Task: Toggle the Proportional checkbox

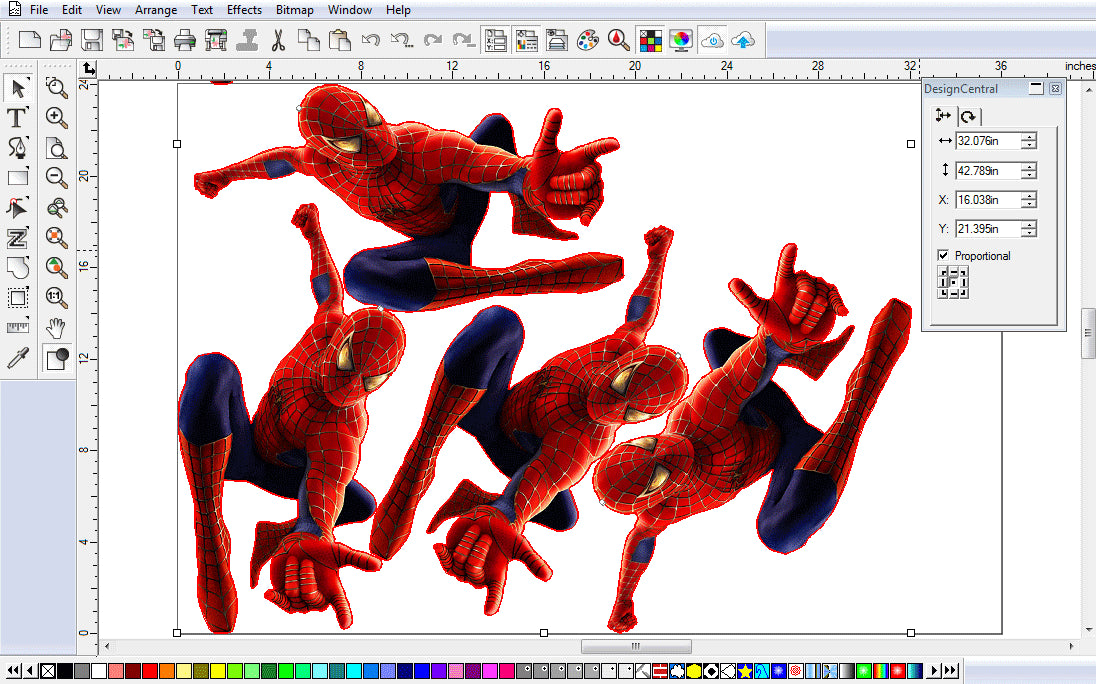Action: pos(943,255)
